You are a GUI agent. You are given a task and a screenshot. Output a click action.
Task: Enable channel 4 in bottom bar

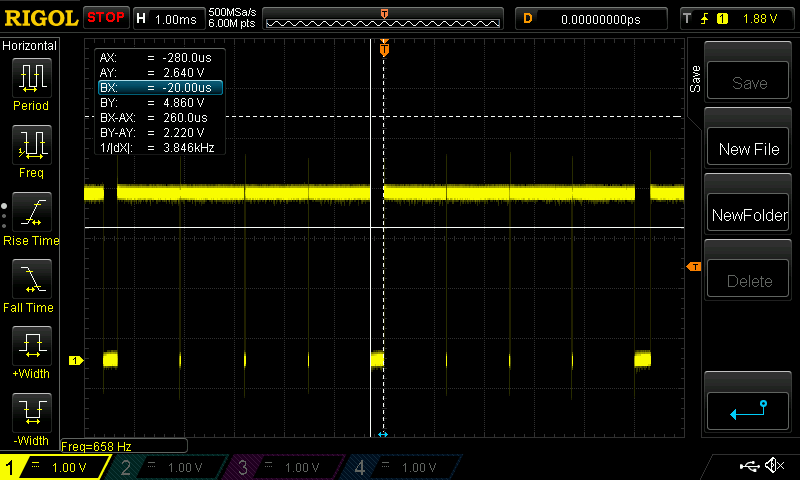click(x=402, y=467)
